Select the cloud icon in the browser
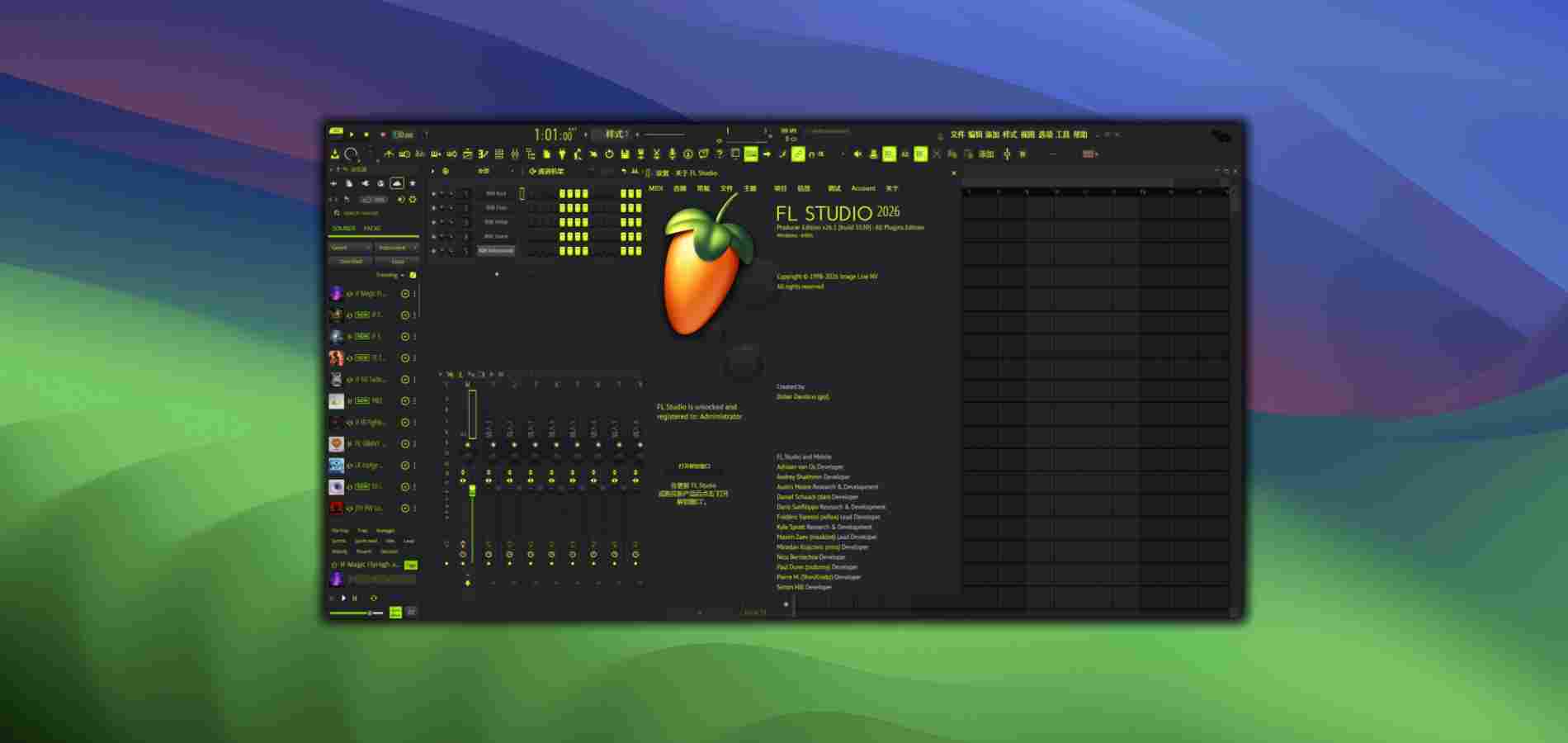1568x743 pixels. (397, 183)
